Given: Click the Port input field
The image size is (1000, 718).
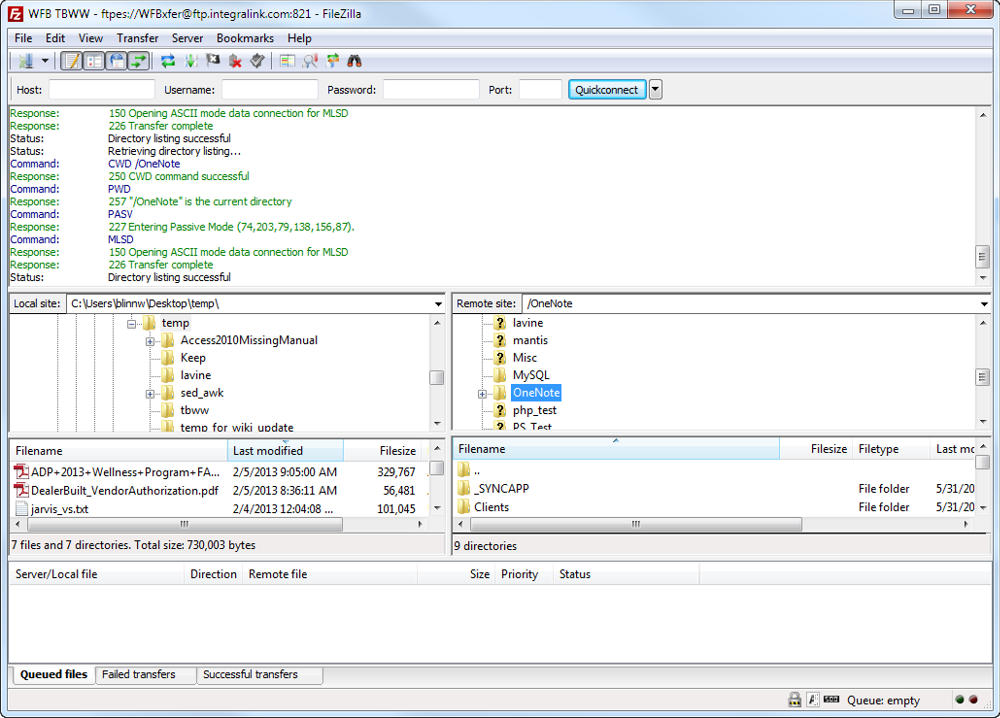Looking at the screenshot, I should click(x=540, y=90).
